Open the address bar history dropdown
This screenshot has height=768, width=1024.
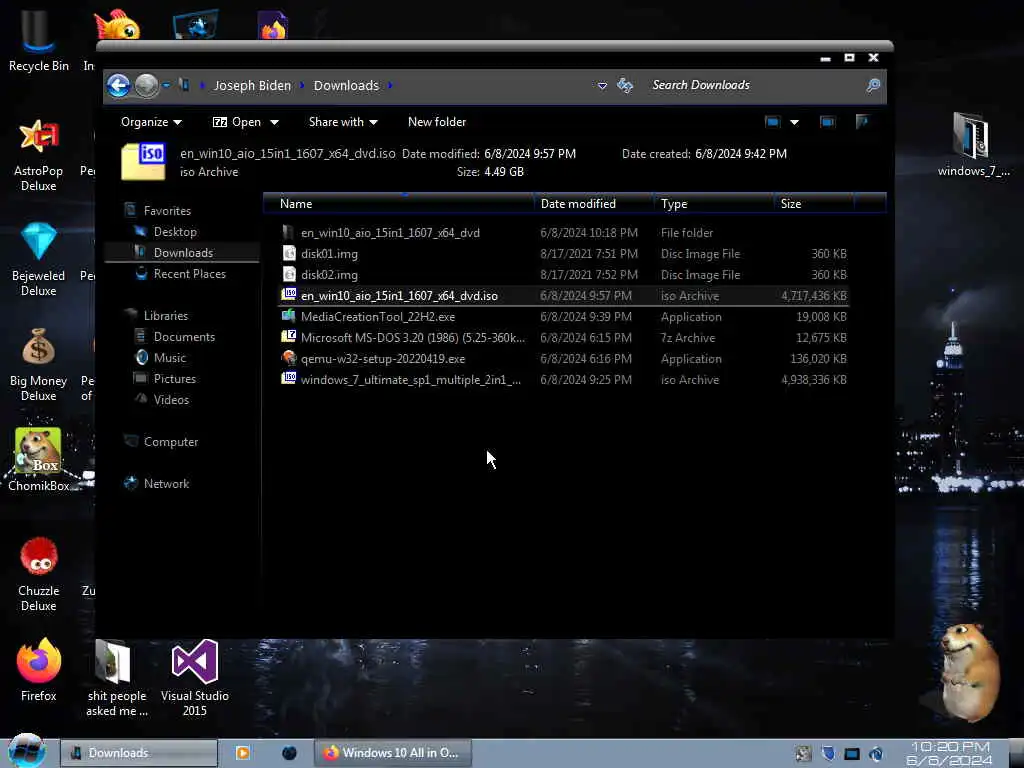602,86
